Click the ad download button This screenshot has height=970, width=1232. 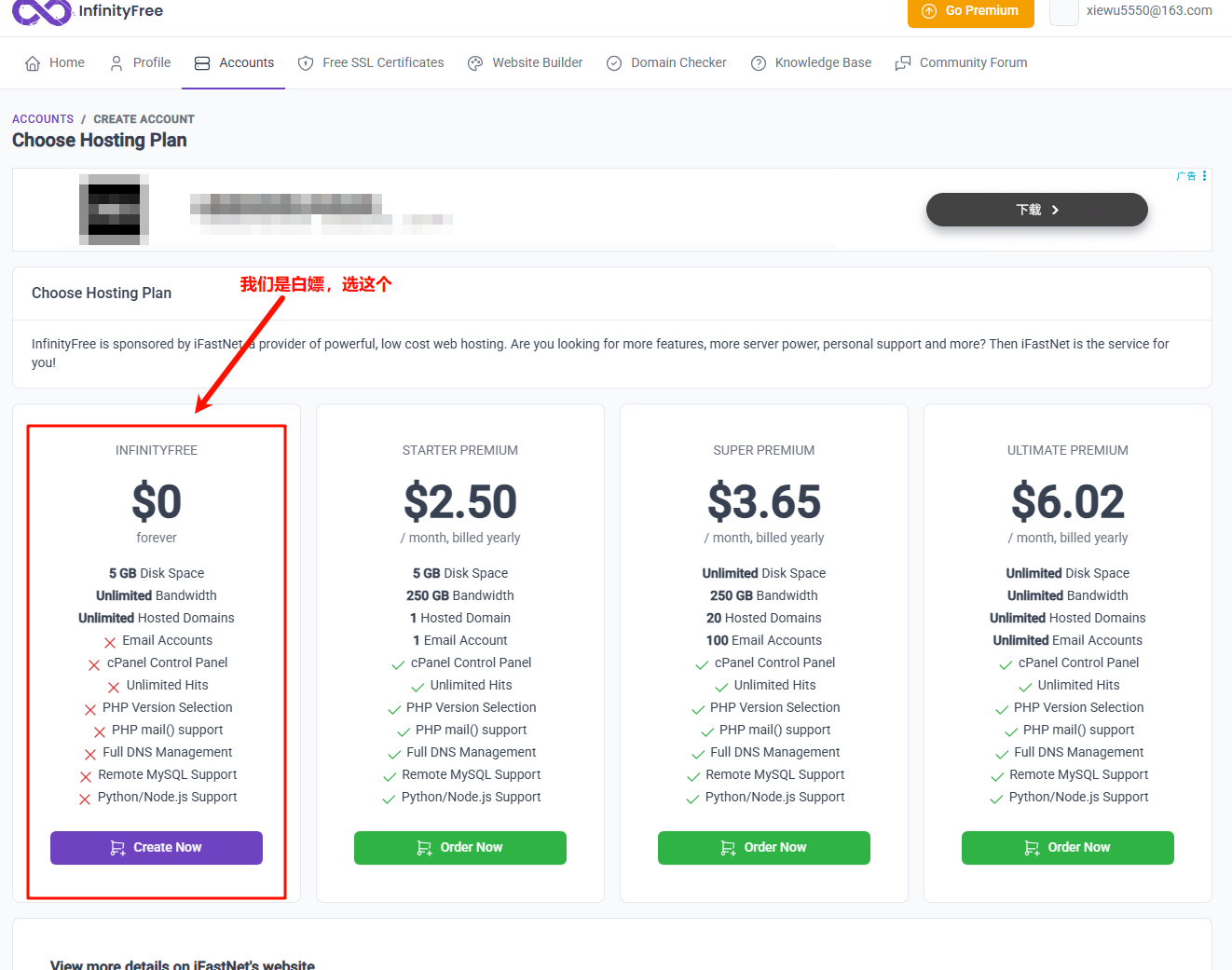pos(1036,210)
